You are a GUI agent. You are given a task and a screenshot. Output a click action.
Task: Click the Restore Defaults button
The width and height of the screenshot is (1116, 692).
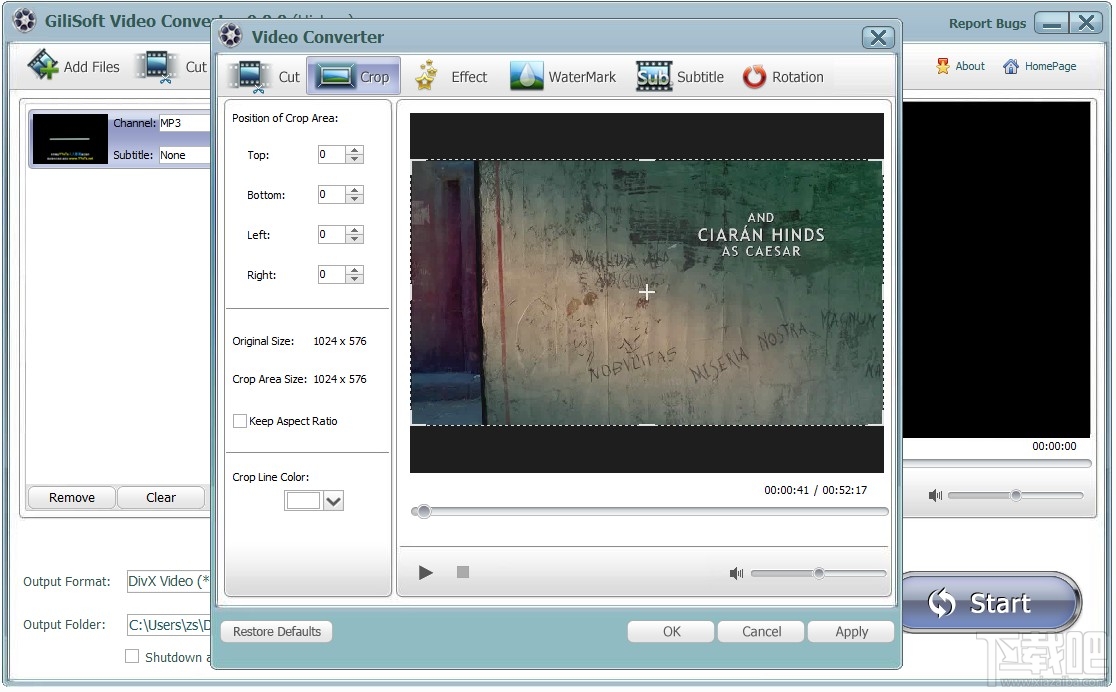pyautogui.click(x=276, y=631)
